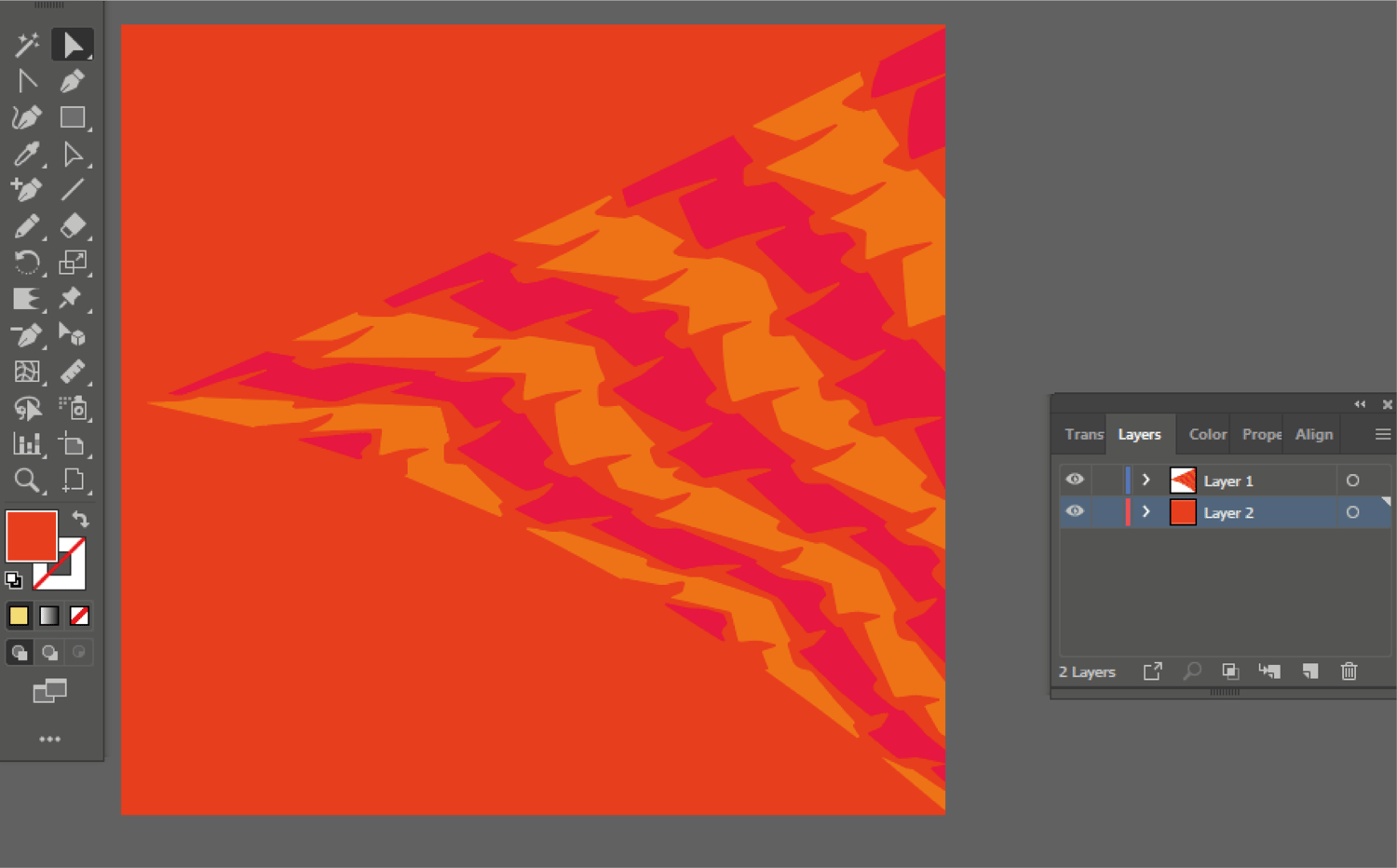Screen dimensions: 1397x868
Task: Click the Stroke box with red slash
Action: (x=72, y=576)
